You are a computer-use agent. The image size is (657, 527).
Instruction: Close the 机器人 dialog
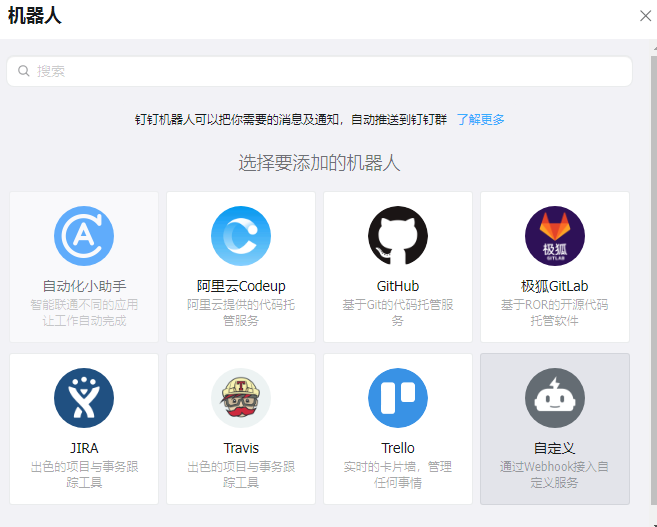point(645,16)
